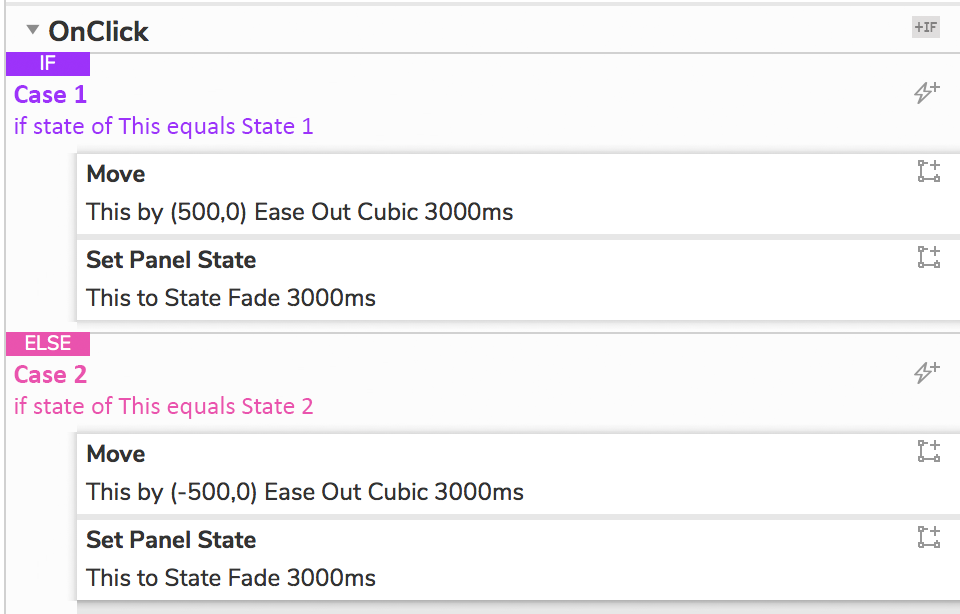Screen dimensions: 960x614
Task: Select the Case 1 title
Action: click(51, 95)
